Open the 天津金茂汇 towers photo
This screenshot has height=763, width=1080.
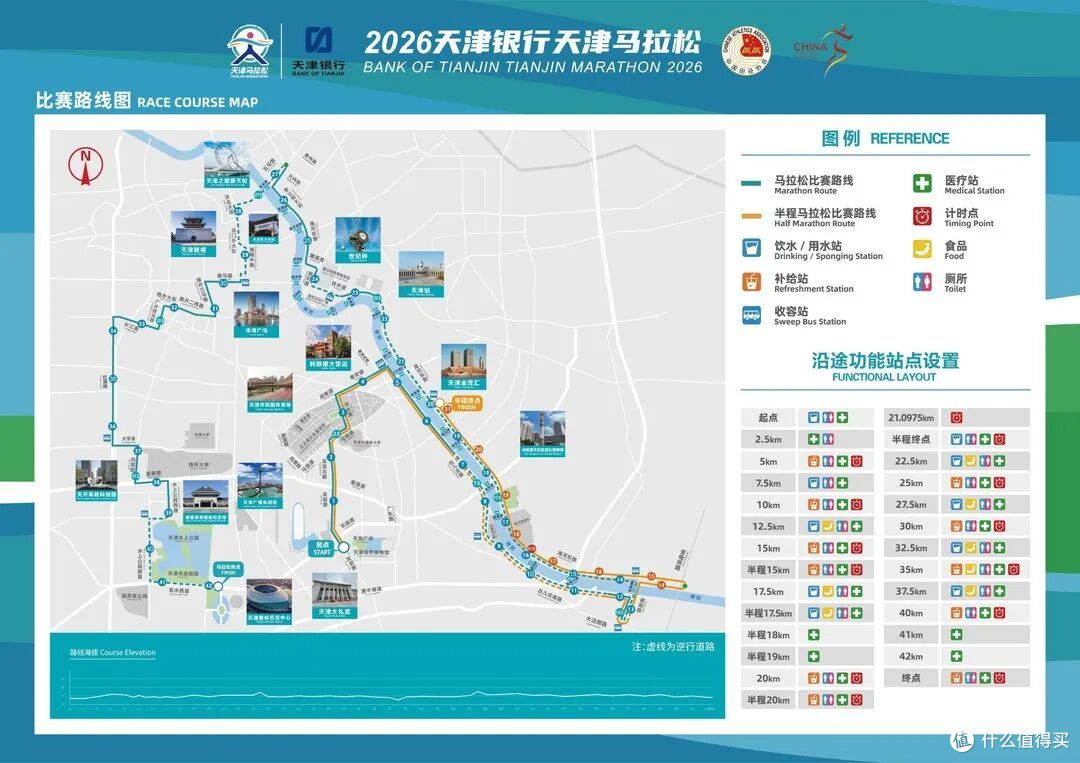click(x=464, y=366)
